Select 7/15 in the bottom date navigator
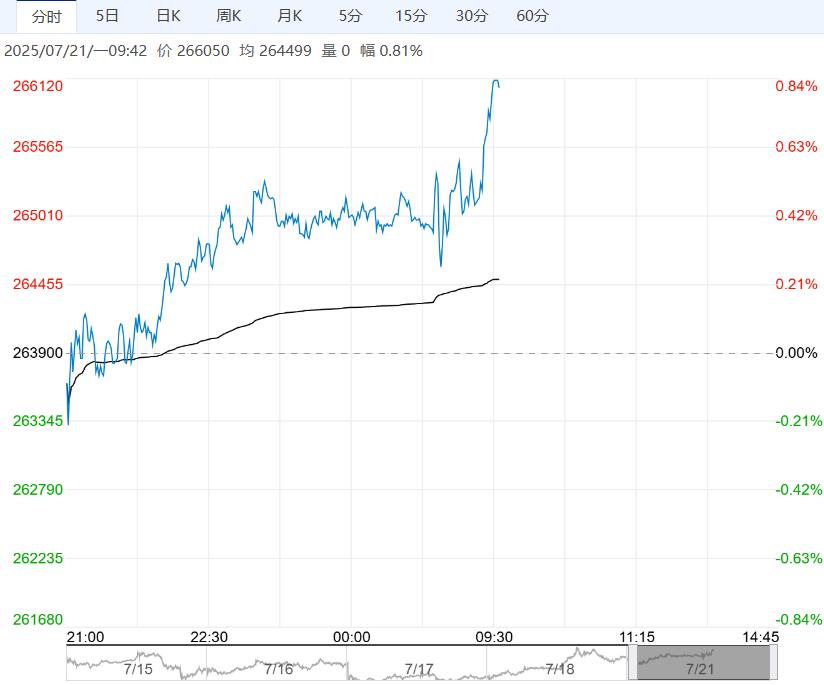 136,668
